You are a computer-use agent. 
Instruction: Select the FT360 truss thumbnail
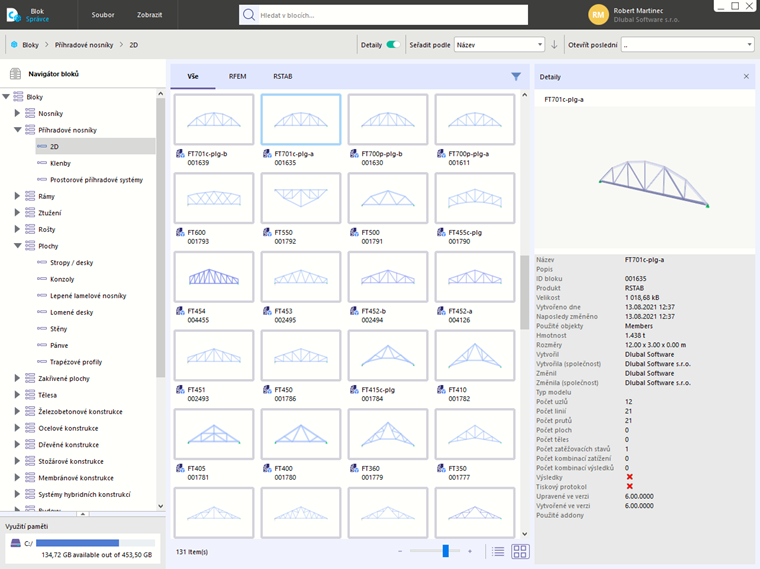[x=388, y=434]
